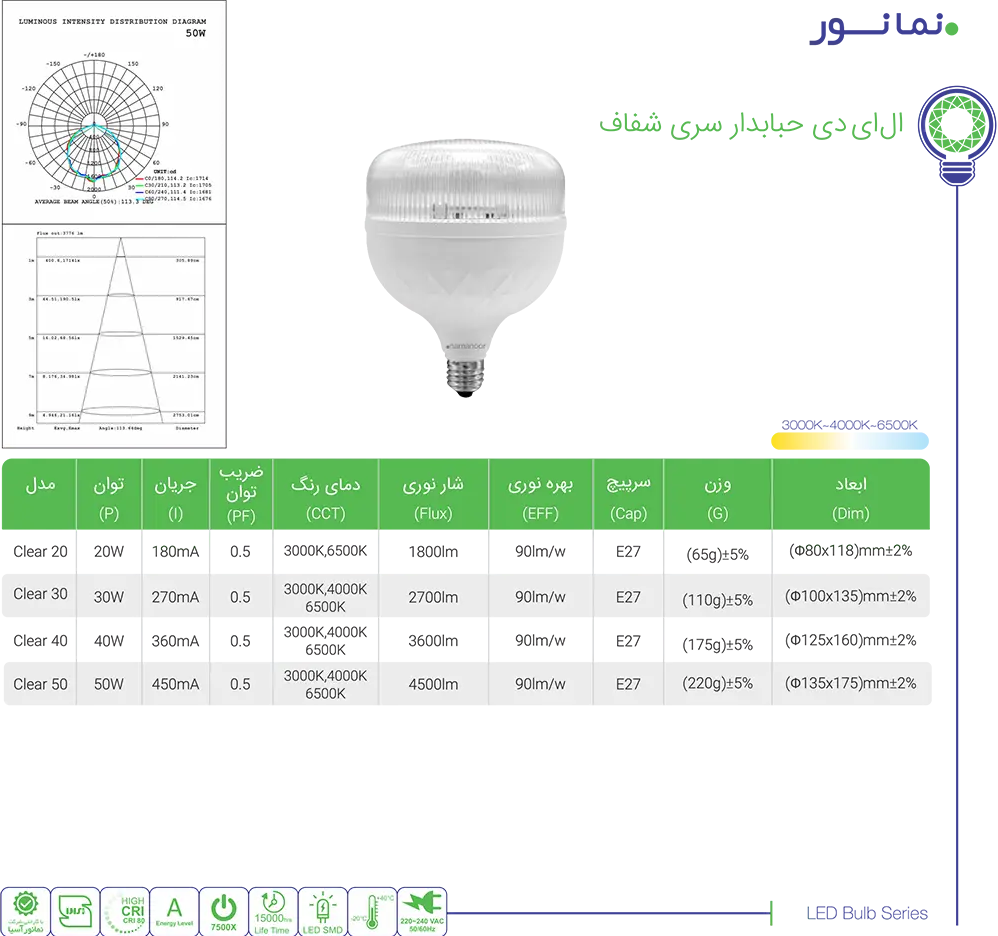Click the color temperature gradient bar
998x936 pixels.
(x=849, y=441)
